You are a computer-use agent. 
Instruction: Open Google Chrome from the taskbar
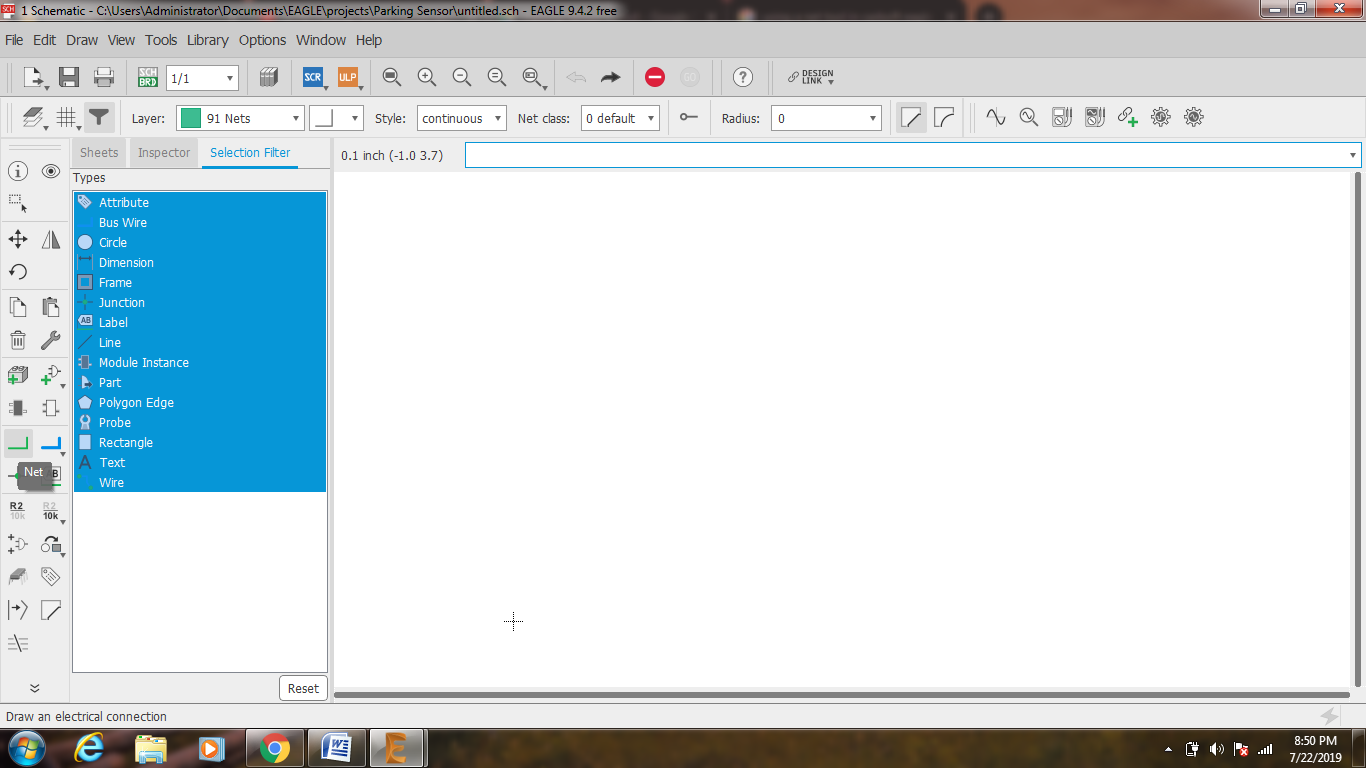(x=274, y=748)
